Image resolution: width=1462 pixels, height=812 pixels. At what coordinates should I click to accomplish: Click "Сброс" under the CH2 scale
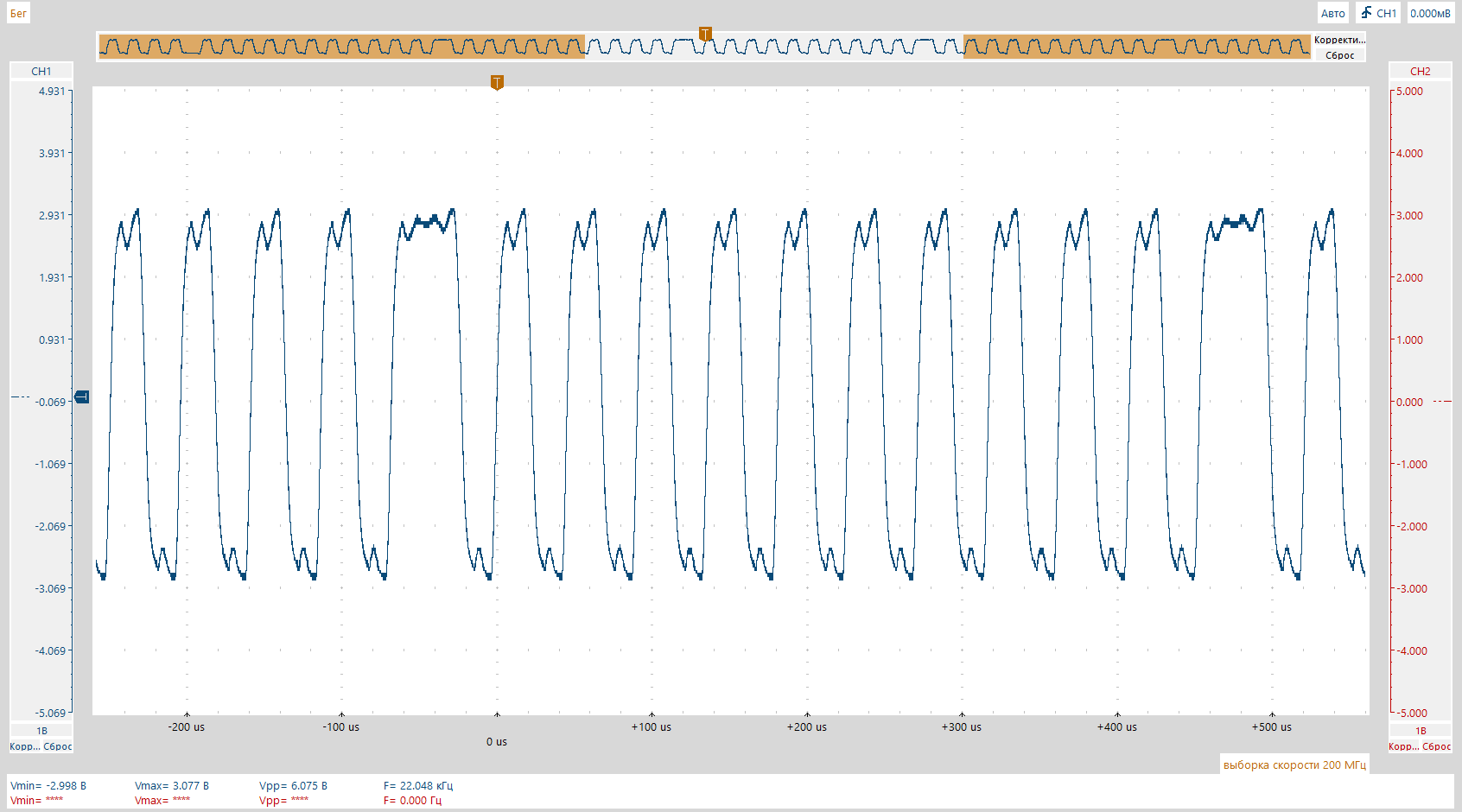(1437, 746)
